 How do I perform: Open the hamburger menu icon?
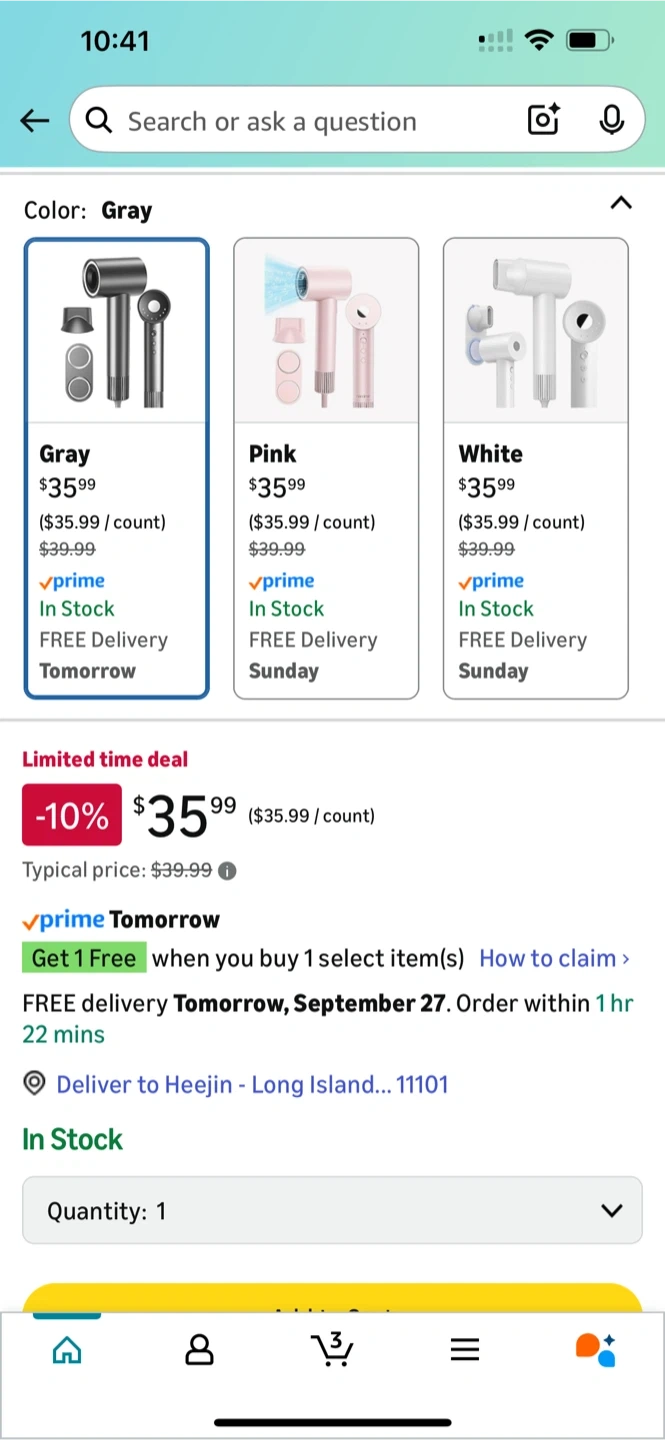(x=465, y=1351)
